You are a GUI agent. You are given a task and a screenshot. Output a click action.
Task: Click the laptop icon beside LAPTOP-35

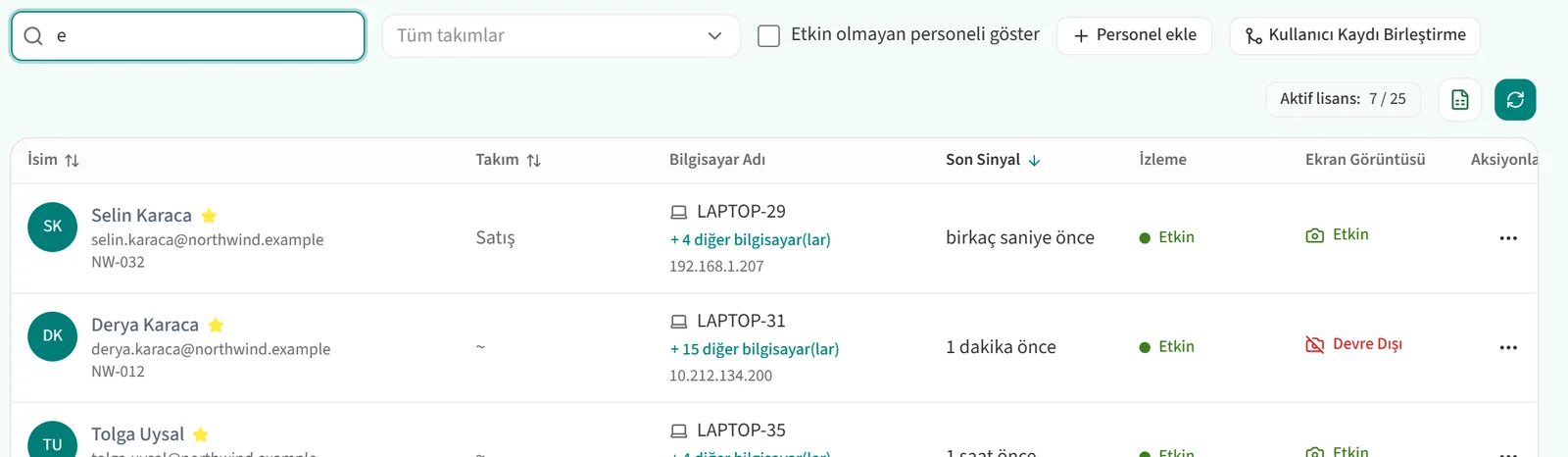[678, 431]
